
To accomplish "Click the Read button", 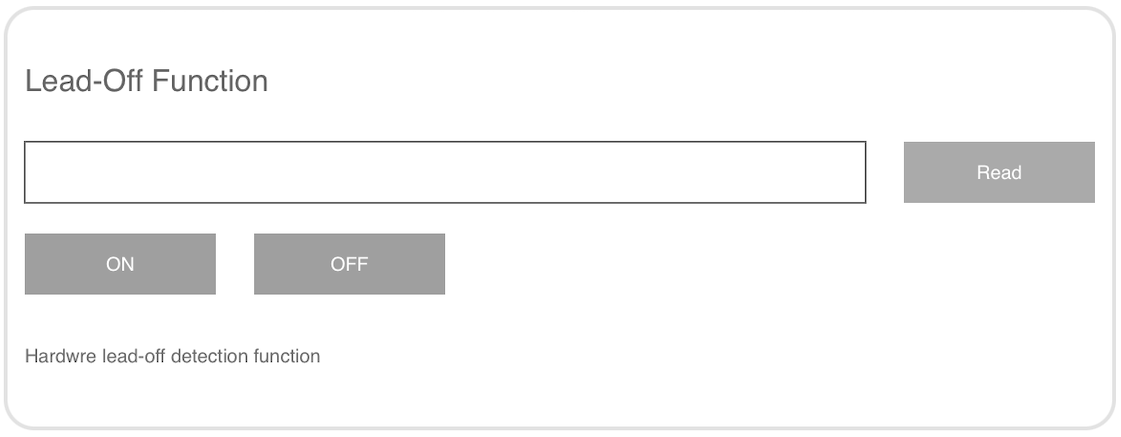I will (x=998, y=172).
